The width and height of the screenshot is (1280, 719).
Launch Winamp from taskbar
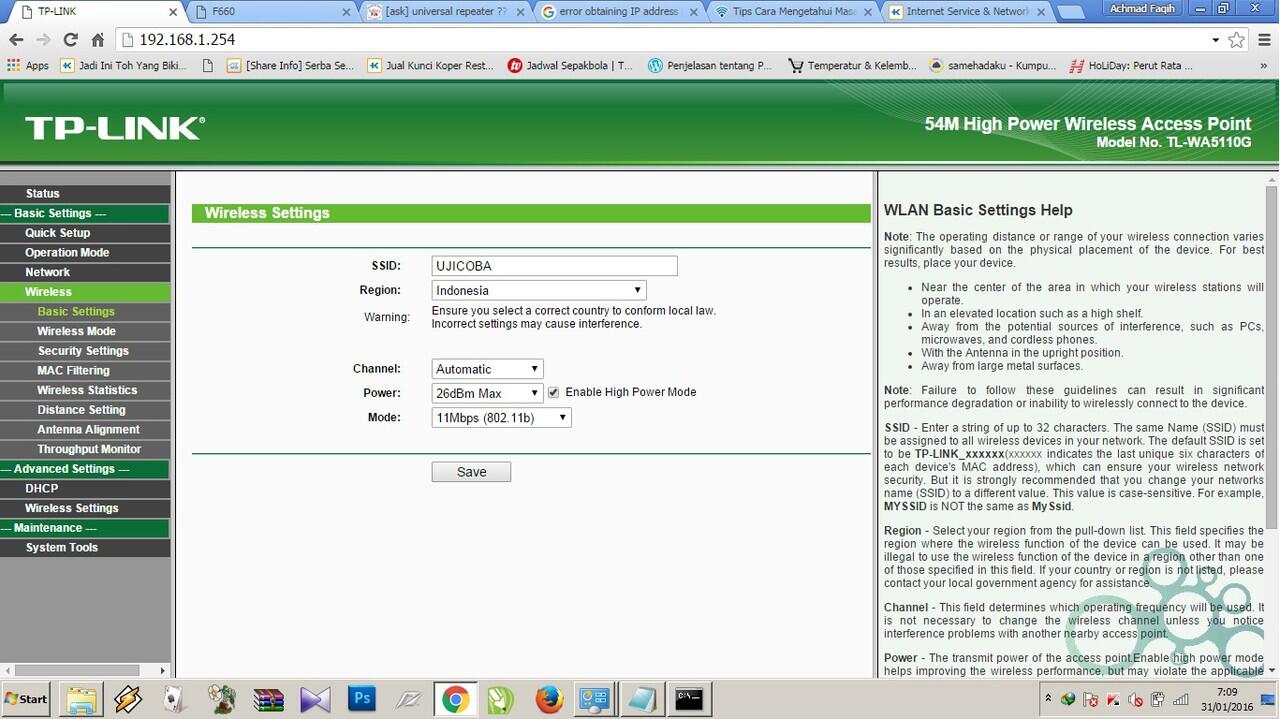click(128, 700)
